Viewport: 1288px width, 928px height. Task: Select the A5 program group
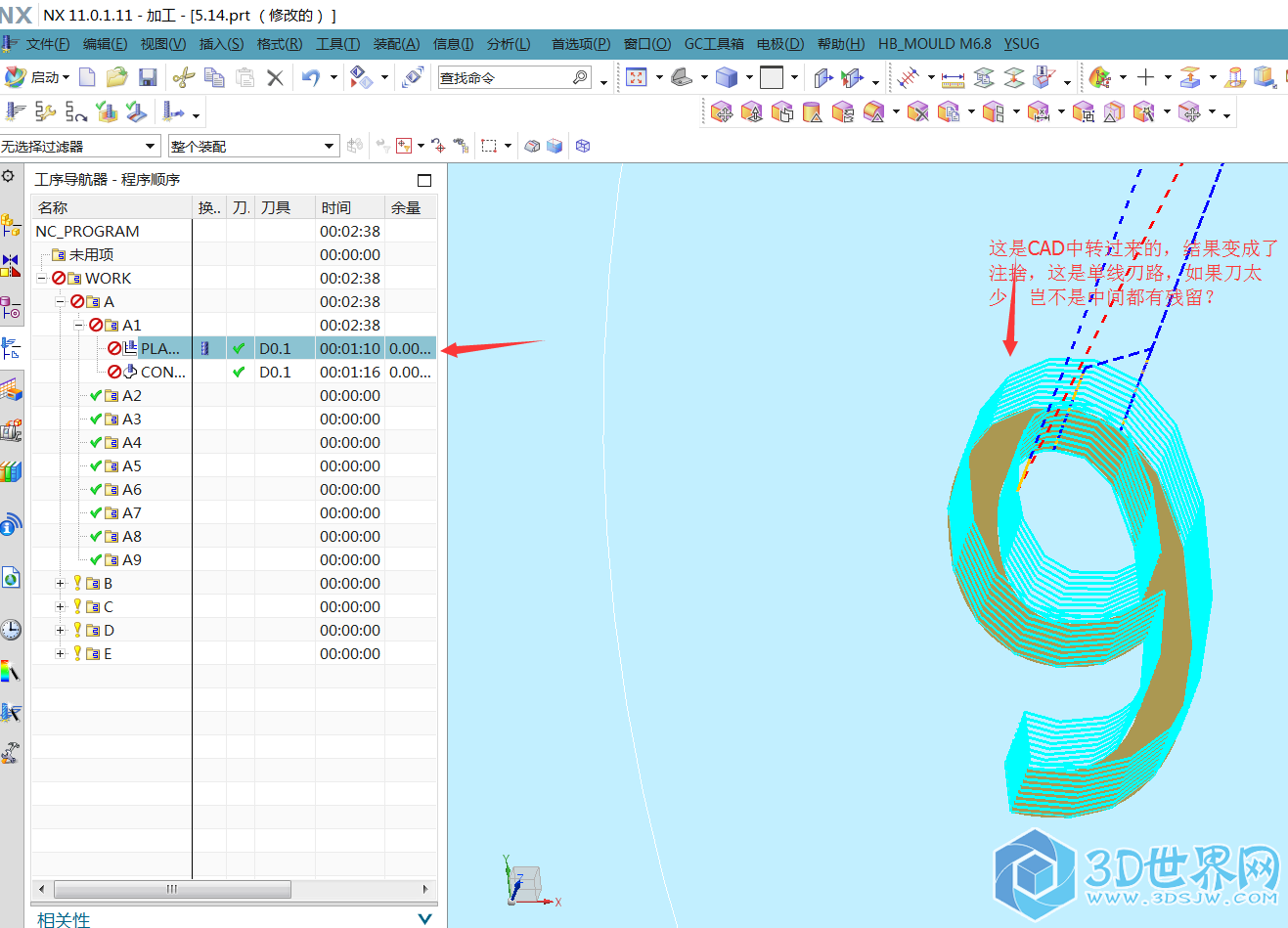[234, 465]
